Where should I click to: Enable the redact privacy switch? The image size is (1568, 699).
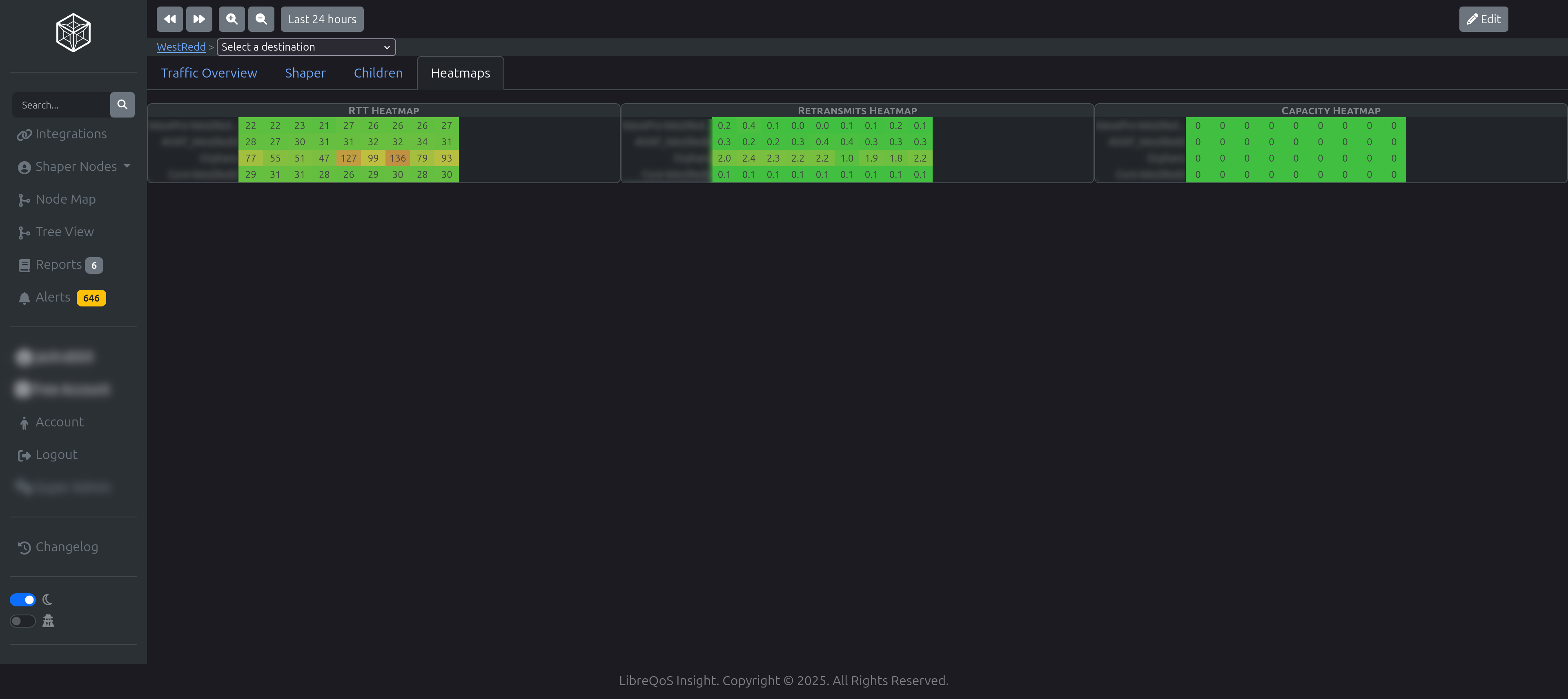click(22, 621)
